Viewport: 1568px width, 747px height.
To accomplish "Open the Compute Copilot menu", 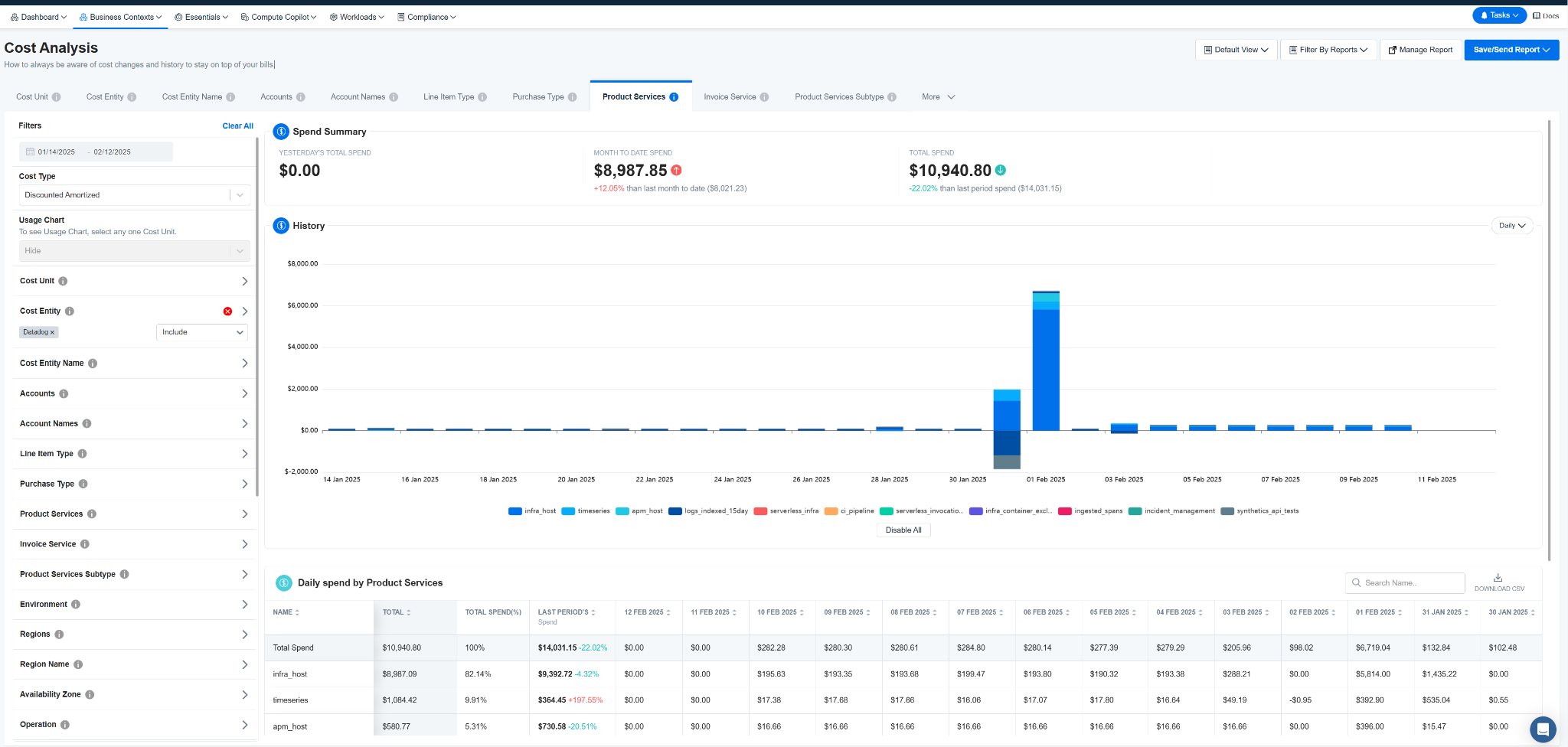I will click(x=279, y=17).
